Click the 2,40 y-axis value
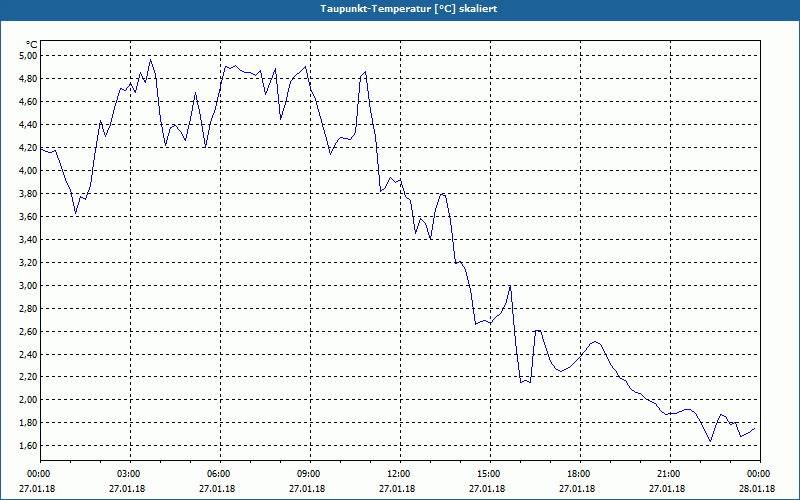Viewport: 800px width, 500px height. [x=29, y=354]
